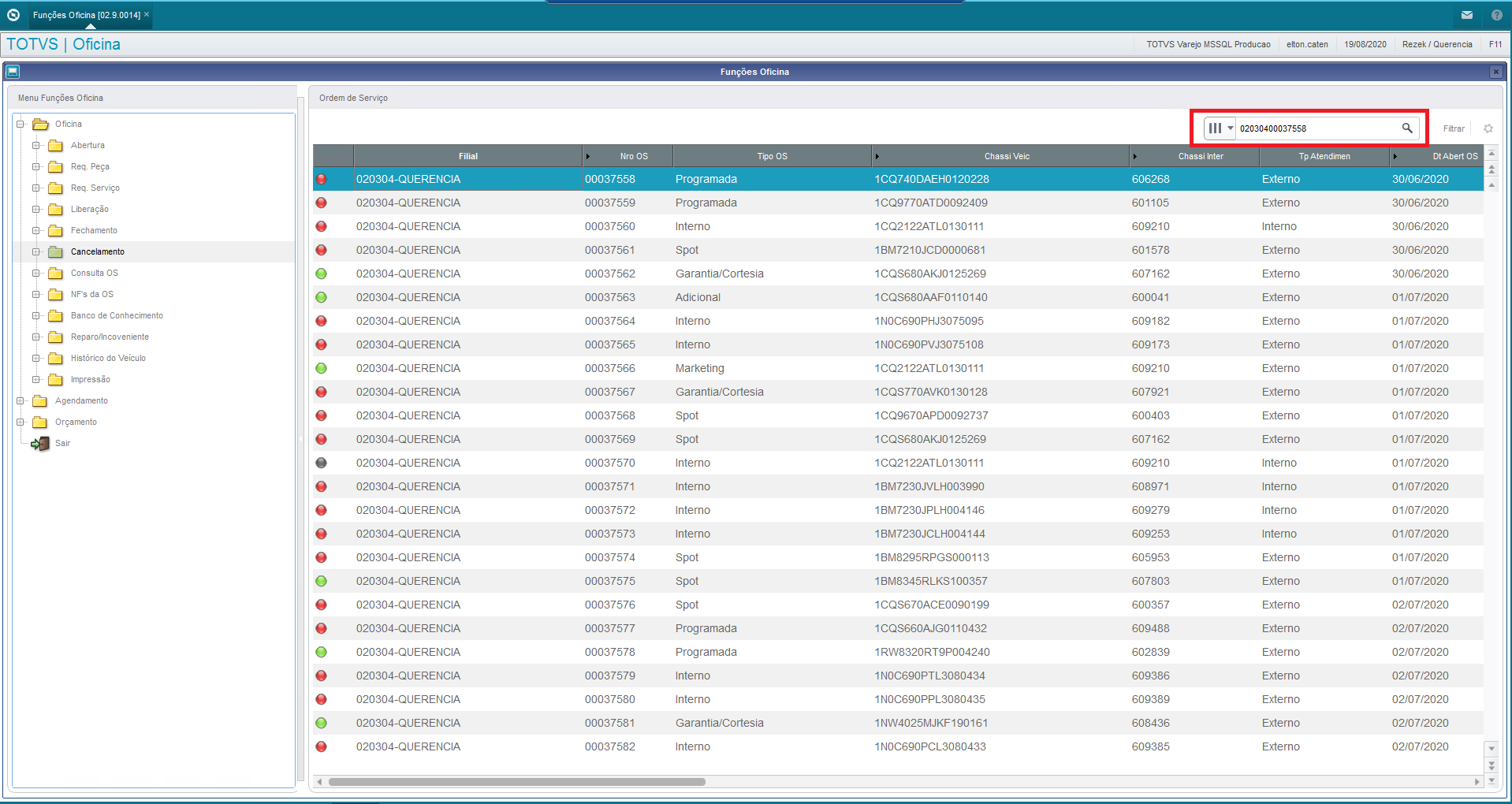Click the TOTVS logo icon in title bar
This screenshot has height=804, width=1512.
point(13,15)
